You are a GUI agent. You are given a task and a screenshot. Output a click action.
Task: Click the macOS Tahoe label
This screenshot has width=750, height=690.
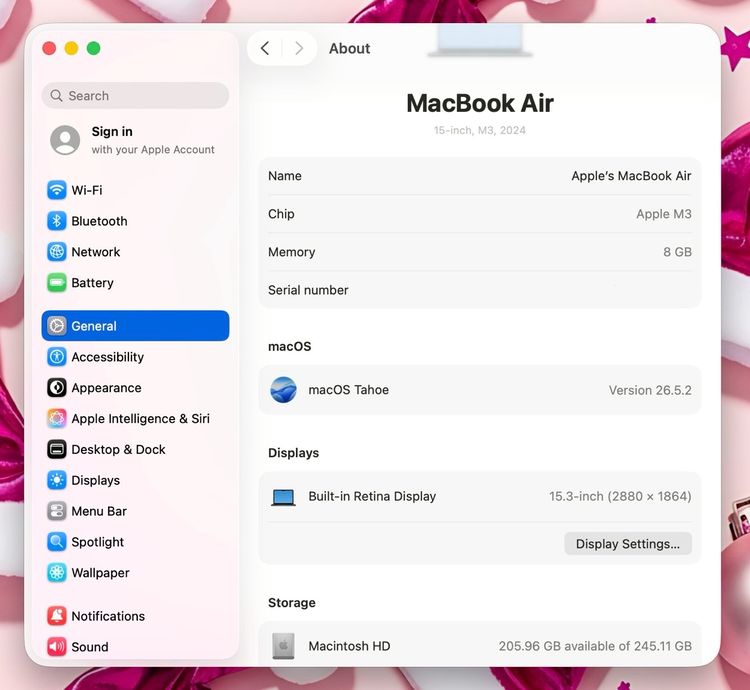point(348,390)
